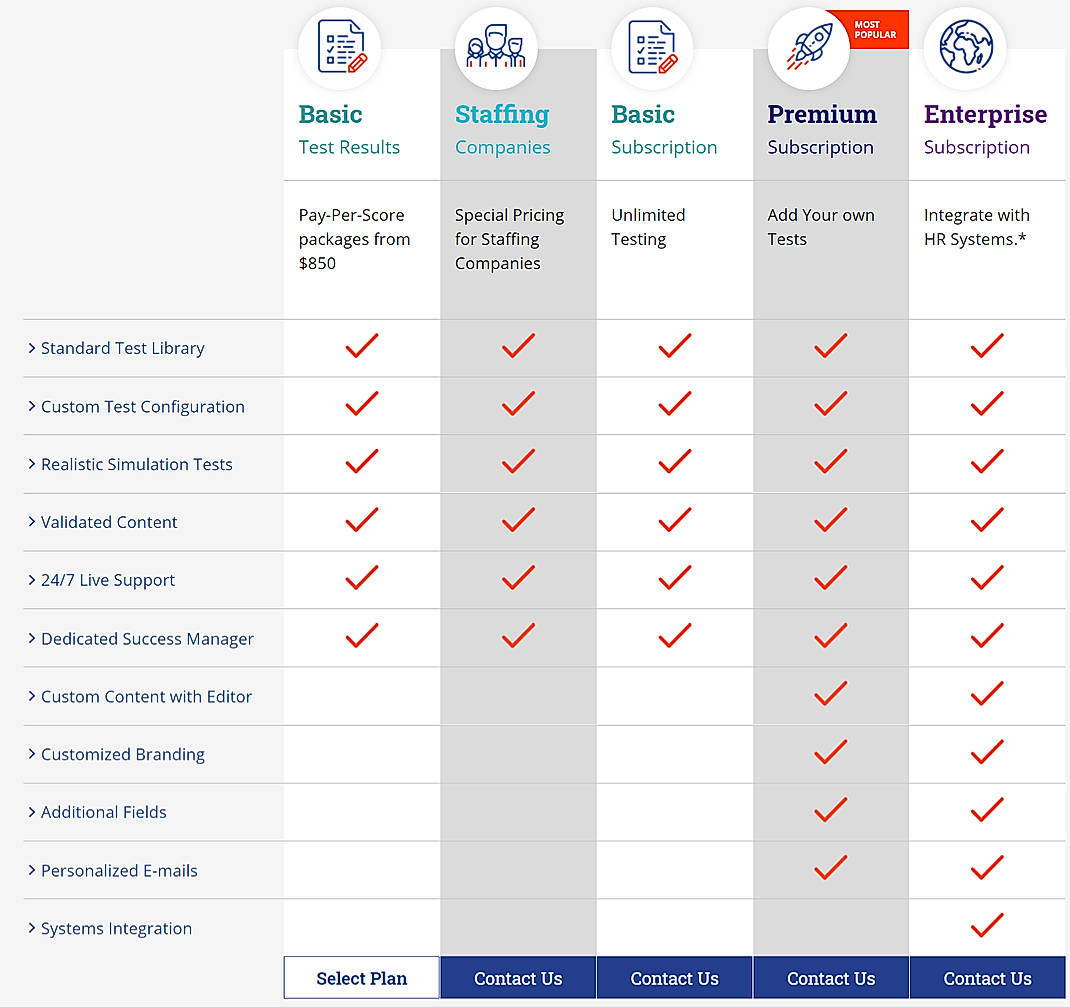Click the Systems Integration checkmark under Enterprise
The width and height of the screenshot is (1070, 1007).
click(x=987, y=925)
